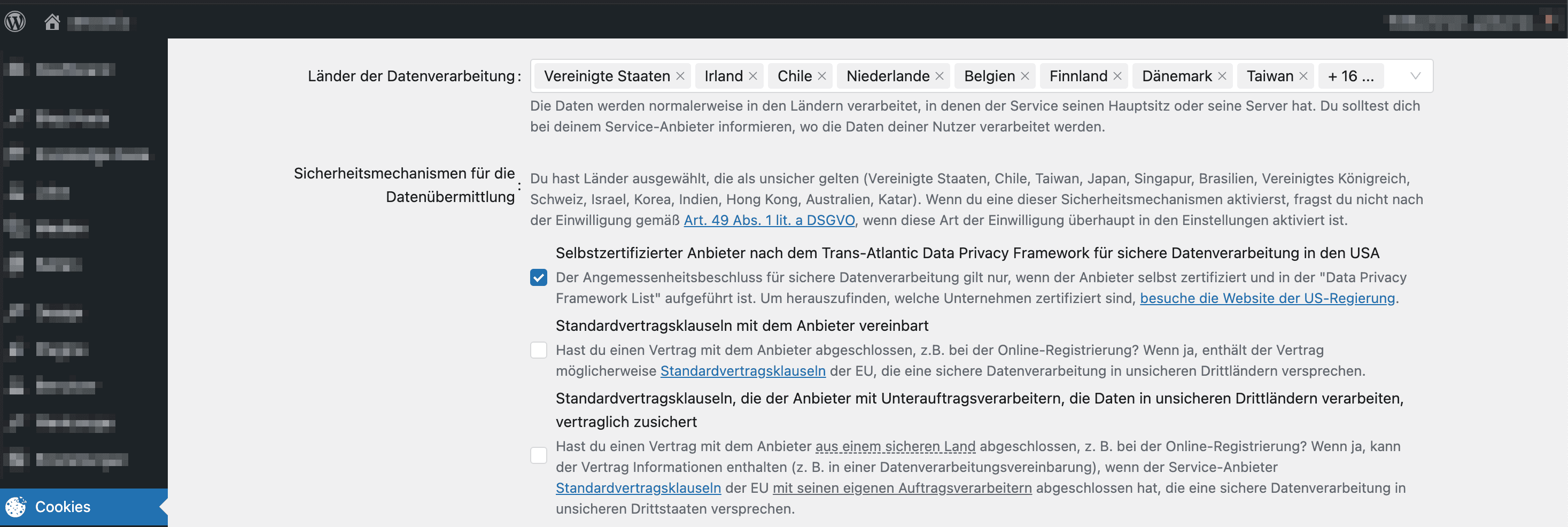Uncheck the Trans-Atlantic Data Privacy Framework checkbox
Viewport: 1568px width, 527px height.
point(538,277)
